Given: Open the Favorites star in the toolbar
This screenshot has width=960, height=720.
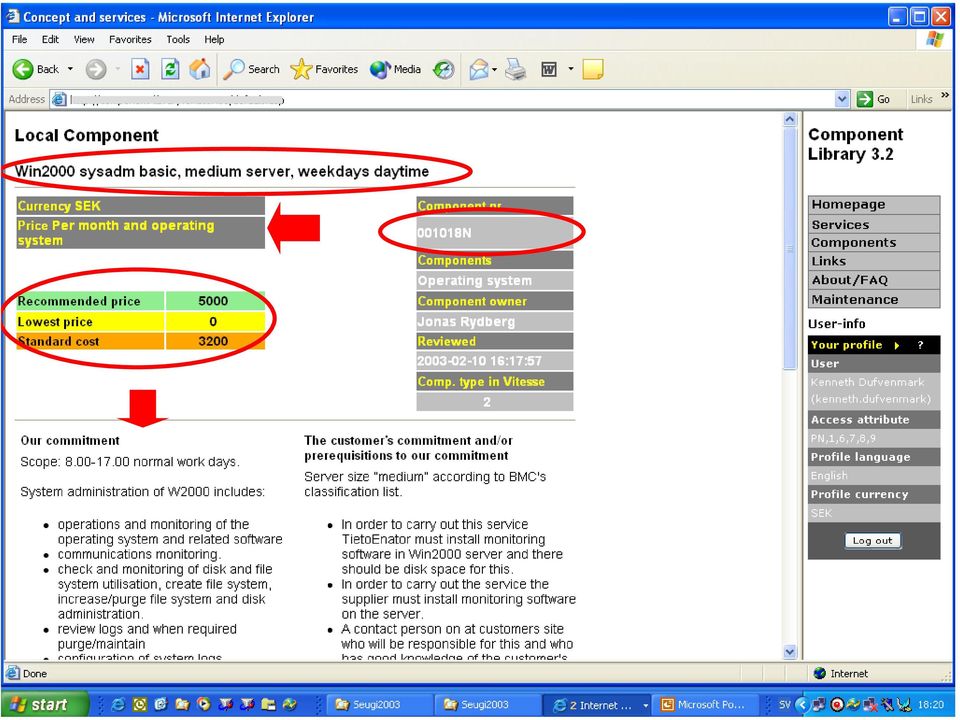Looking at the screenshot, I should click(324, 69).
